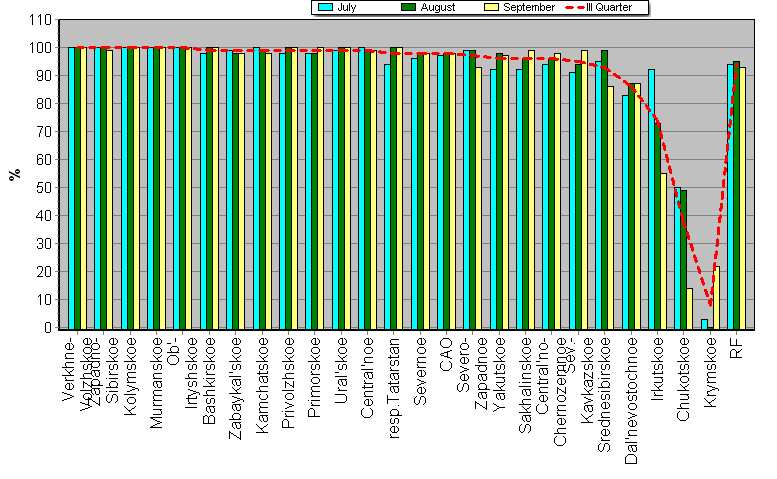Click the 'Irkutskoe' category label
Image resolution: width=777 pixels, height=479 pixels.
(658, 369)
